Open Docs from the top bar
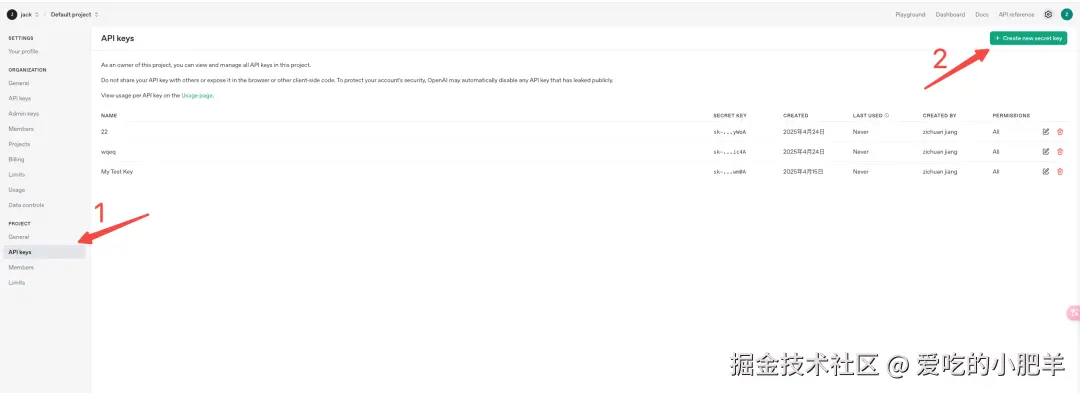1080x393 pixels. [982, 14]
